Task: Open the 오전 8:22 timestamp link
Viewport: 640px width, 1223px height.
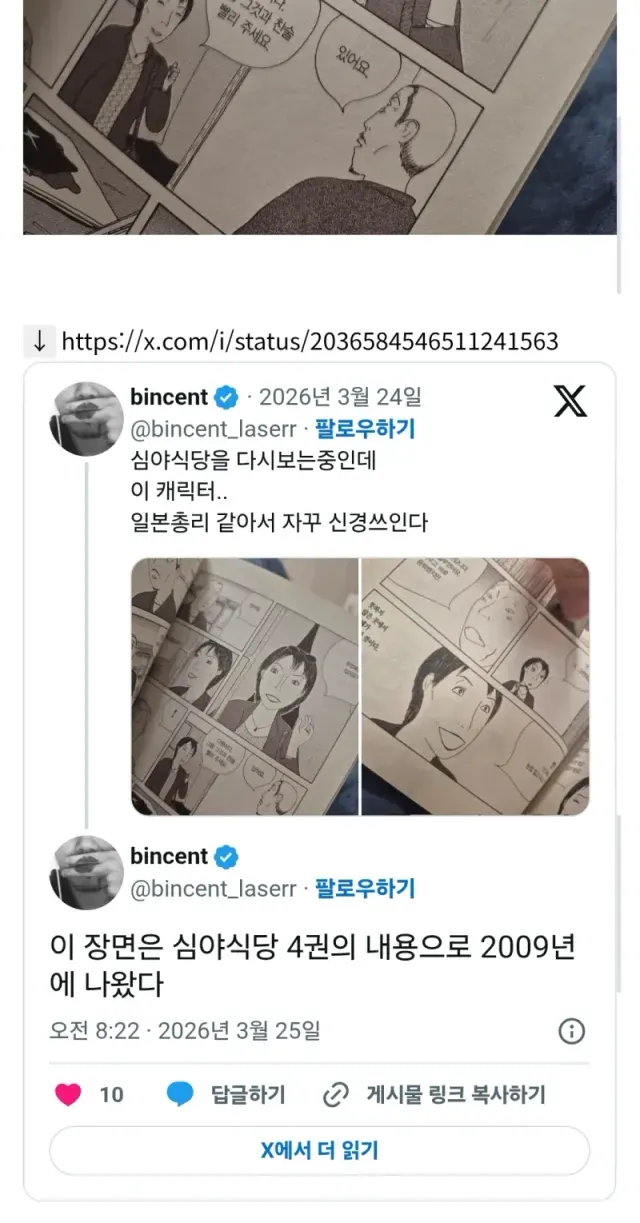Action: pos(95,1030)
